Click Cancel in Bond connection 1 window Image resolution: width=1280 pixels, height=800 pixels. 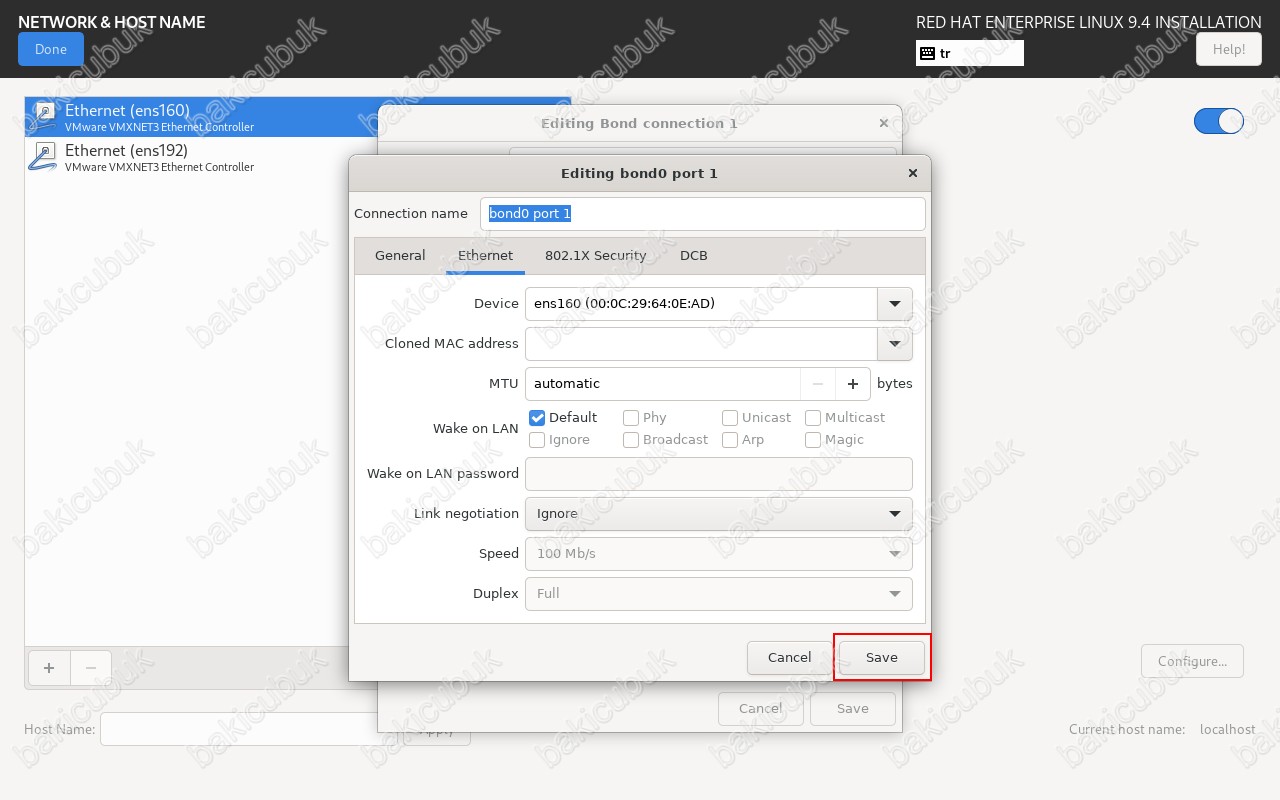pos(761,709)
